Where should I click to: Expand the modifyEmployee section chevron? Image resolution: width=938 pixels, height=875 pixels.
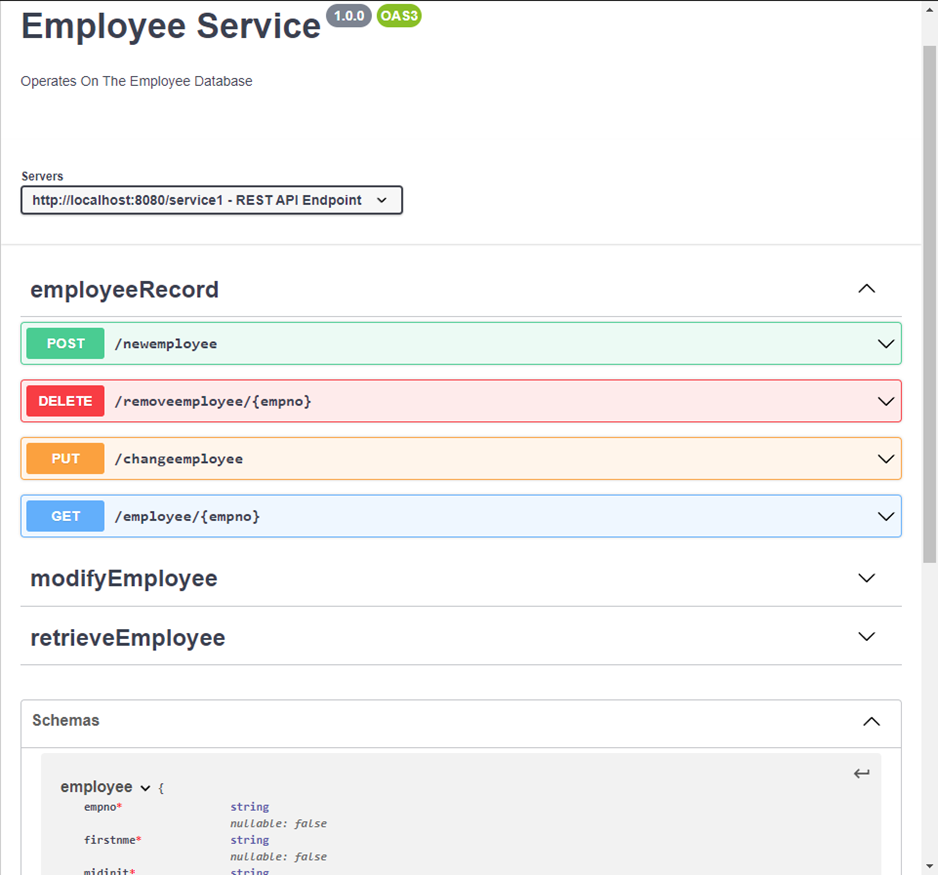point(866,578)
